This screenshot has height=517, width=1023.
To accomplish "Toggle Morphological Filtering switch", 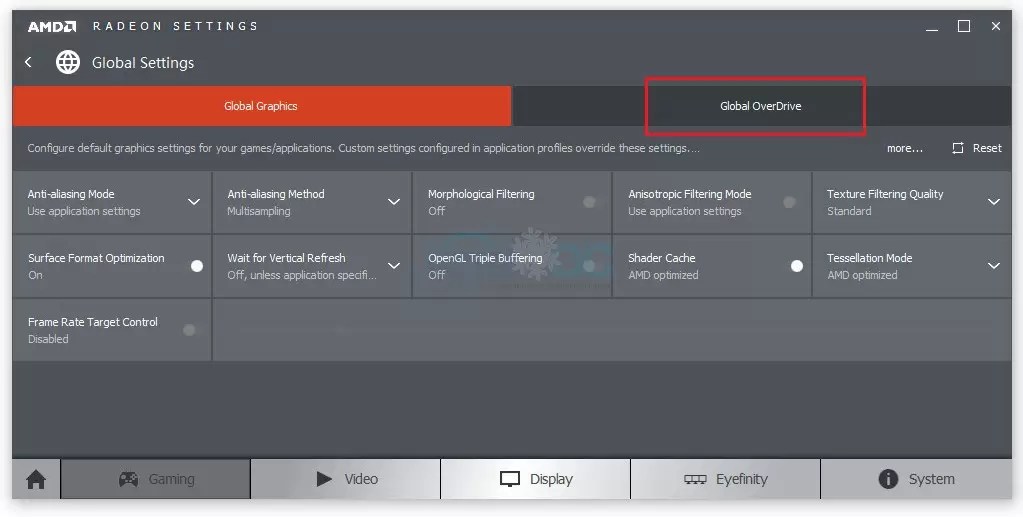I will tap(589, 202).
